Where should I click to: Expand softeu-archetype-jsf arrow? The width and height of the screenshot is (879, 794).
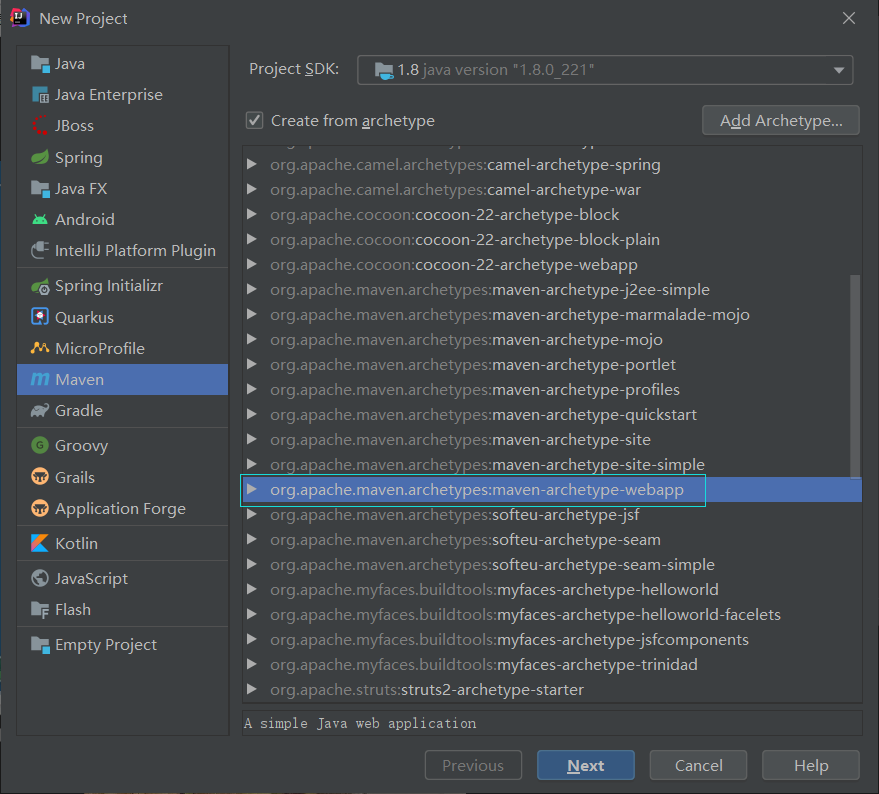(x=252, y=514)
